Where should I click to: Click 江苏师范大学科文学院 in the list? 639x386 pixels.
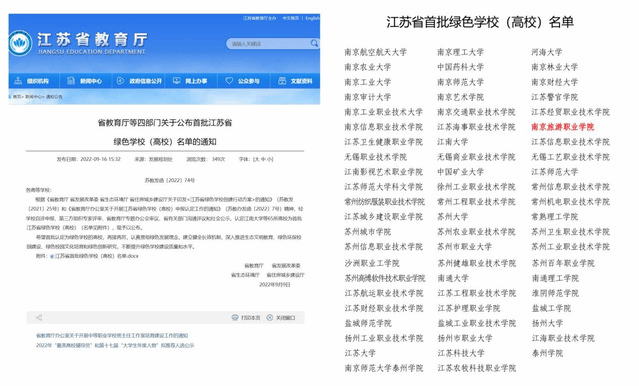coord(383,187)
